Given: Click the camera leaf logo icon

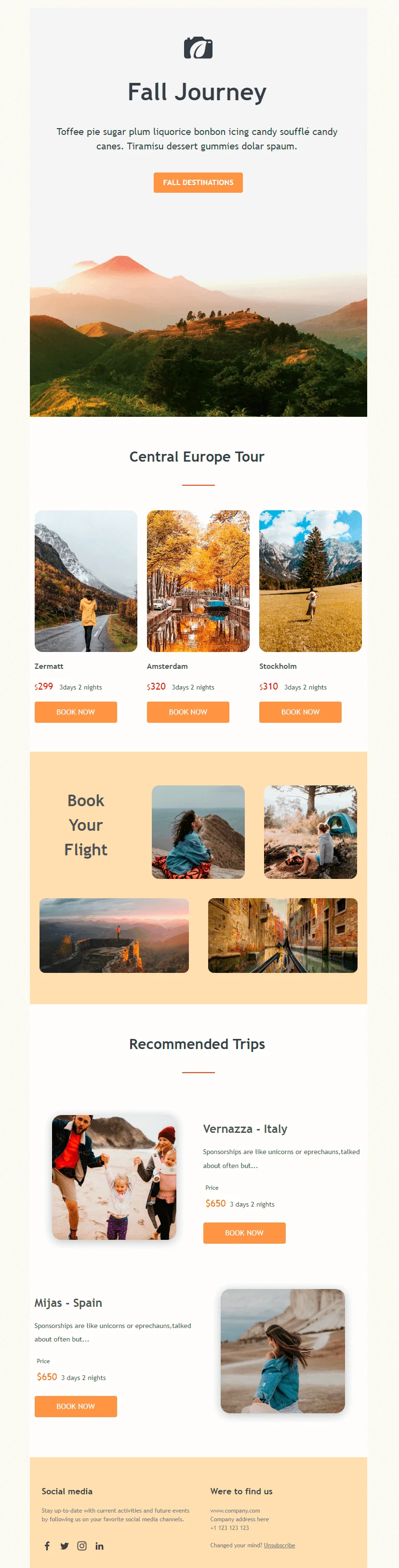Looking at the screenshot, I should click(x=198, y=48).
